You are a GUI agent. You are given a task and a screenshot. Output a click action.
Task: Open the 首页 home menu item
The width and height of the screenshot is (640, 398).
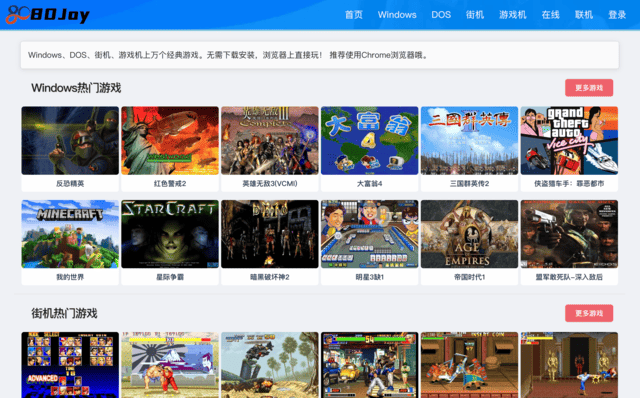click(353, 15)
